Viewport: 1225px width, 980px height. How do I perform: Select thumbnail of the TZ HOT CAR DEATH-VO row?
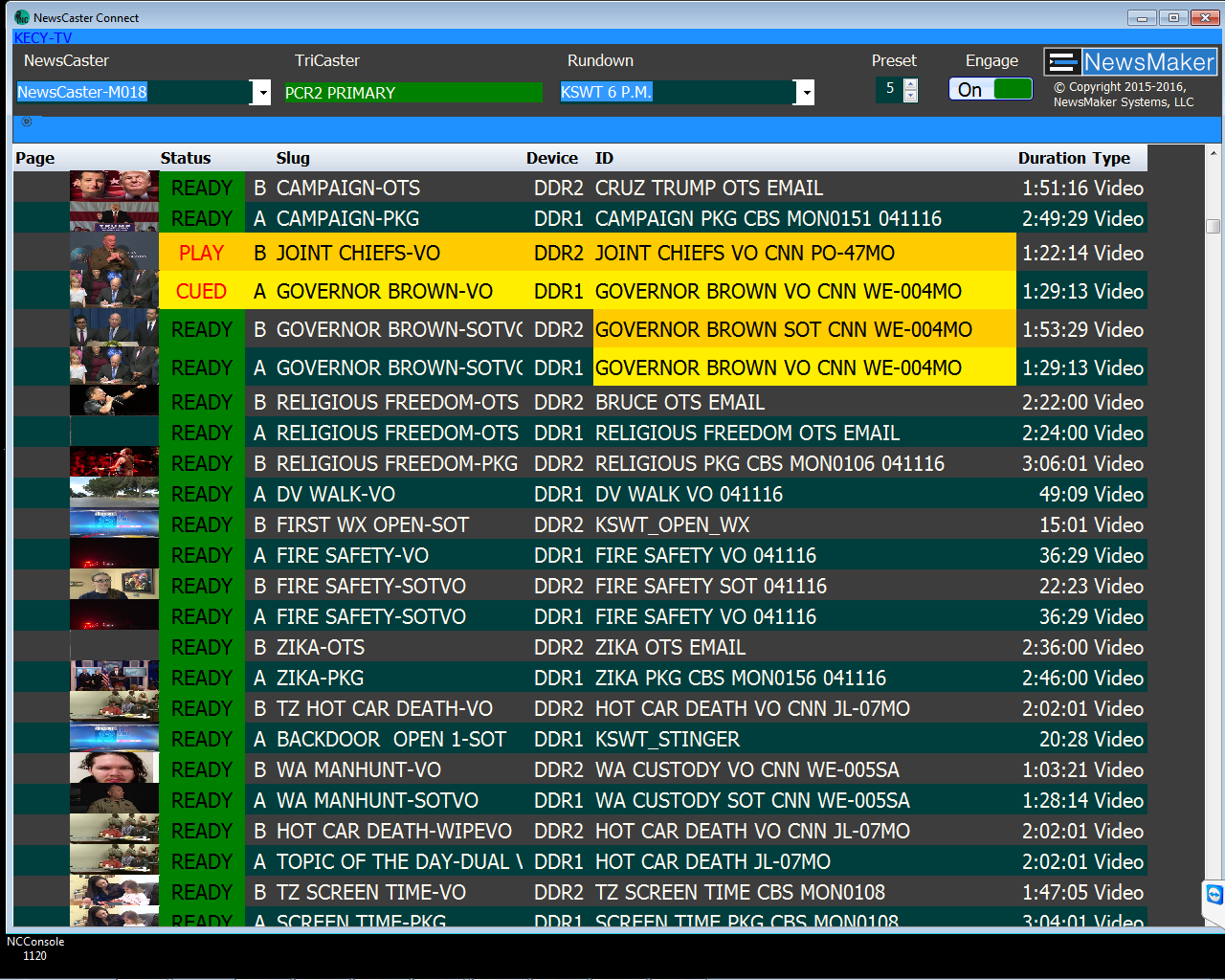point(114,707)
